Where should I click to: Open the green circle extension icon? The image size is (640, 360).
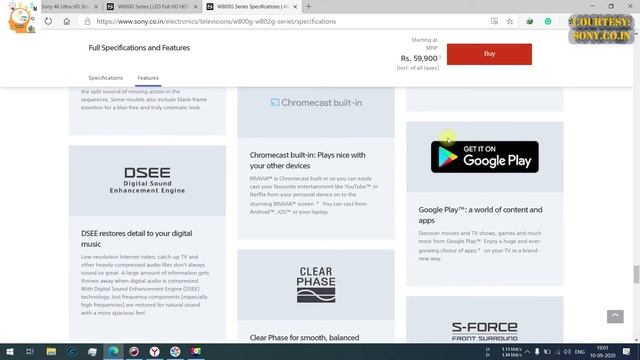[x=548, y=21]
